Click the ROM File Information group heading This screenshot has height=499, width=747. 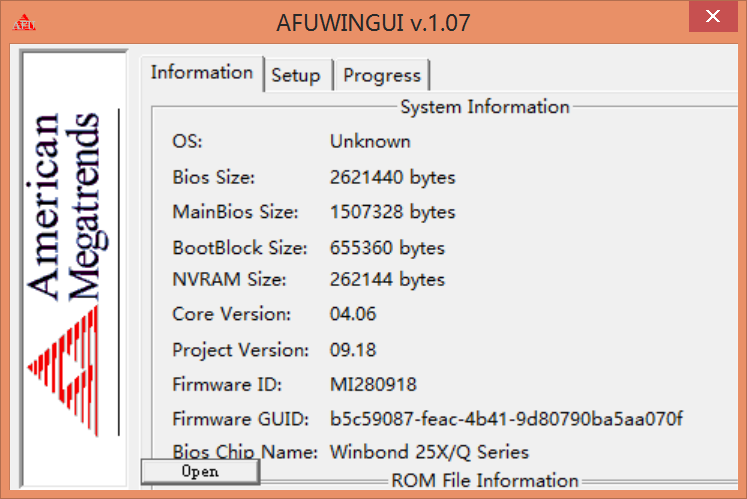click(485, 481)
